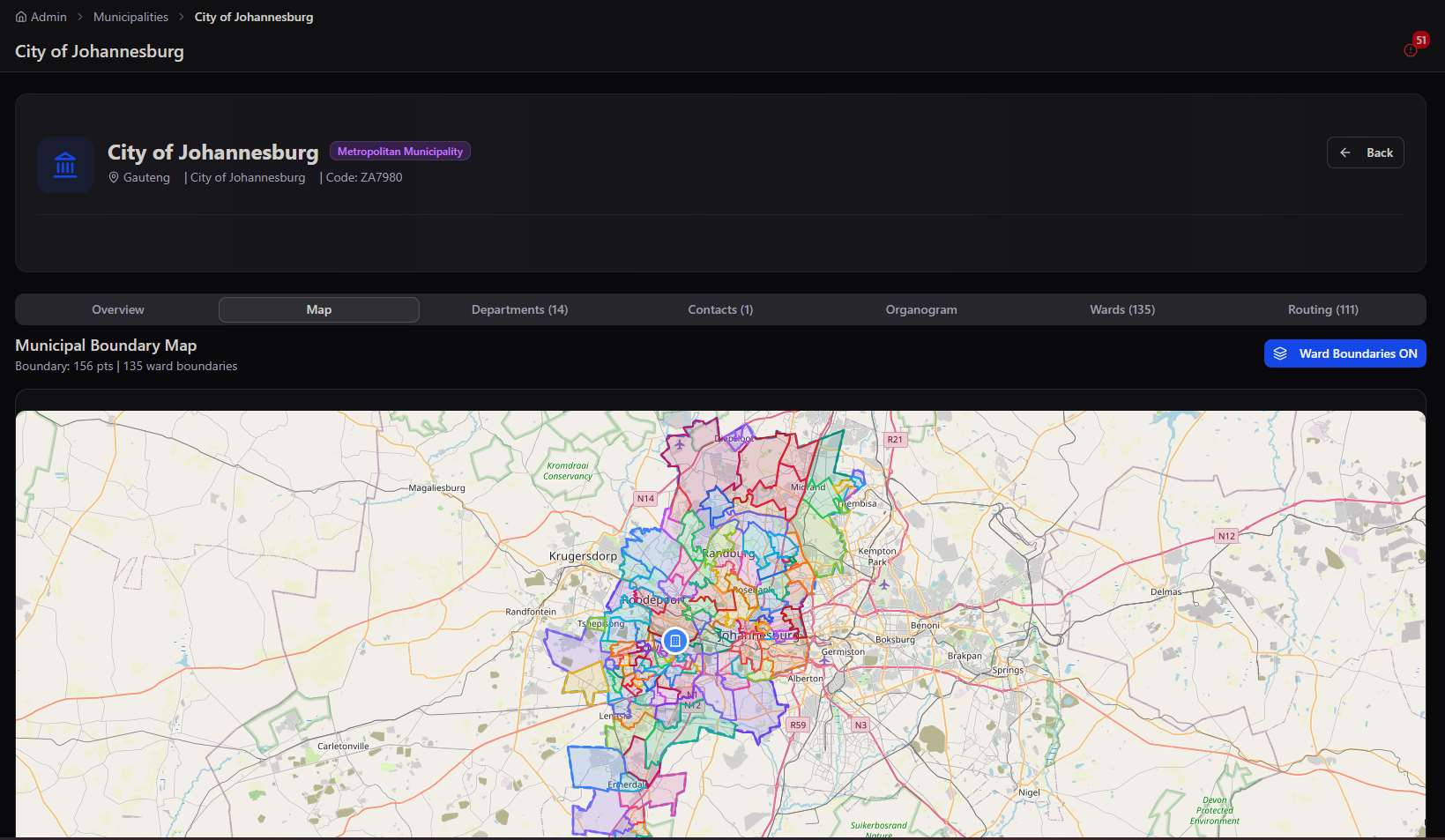Image resolution: width=1445 pixels, height=840 pixels.
Task: Click Magaliesburg label on the map
Action: pyautogui.click(x=436, y=487)
